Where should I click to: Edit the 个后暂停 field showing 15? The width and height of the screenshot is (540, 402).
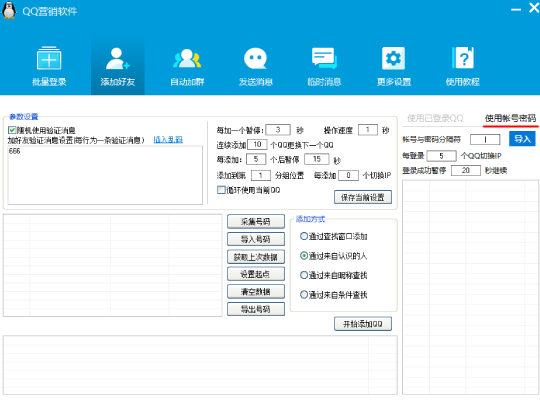pos(316,159)
